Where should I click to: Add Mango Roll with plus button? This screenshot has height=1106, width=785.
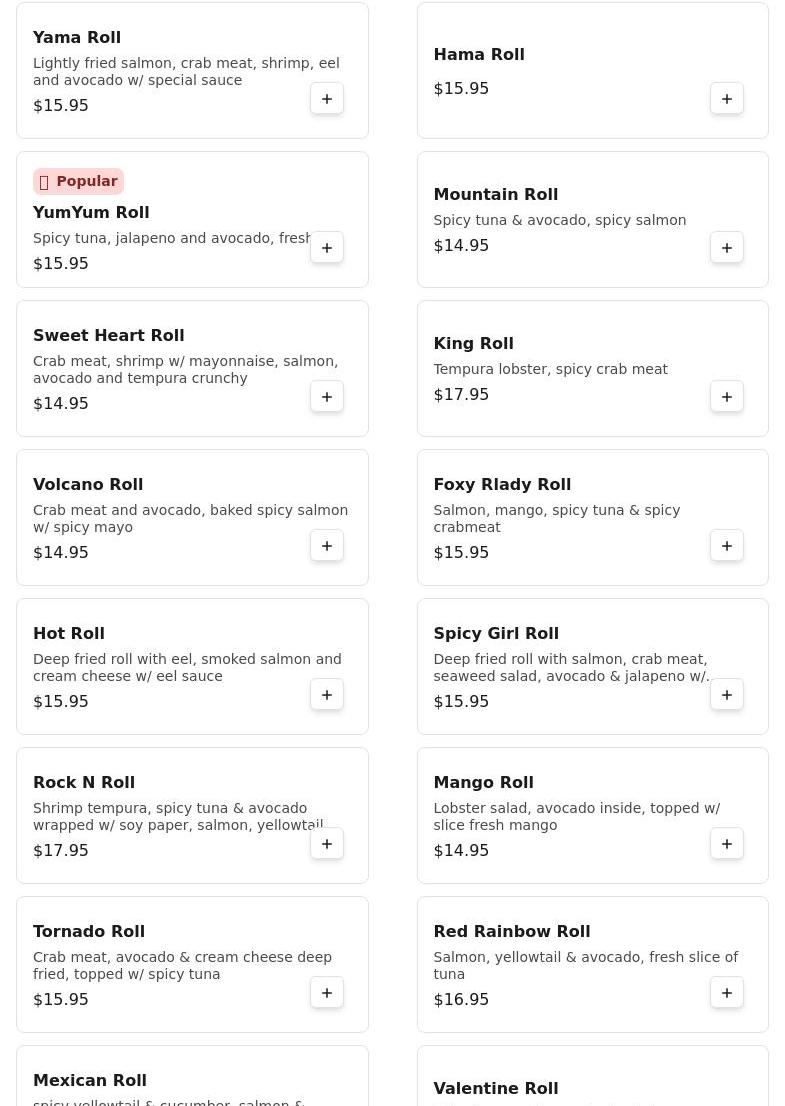pyautogui.click(x=727, y=844)
